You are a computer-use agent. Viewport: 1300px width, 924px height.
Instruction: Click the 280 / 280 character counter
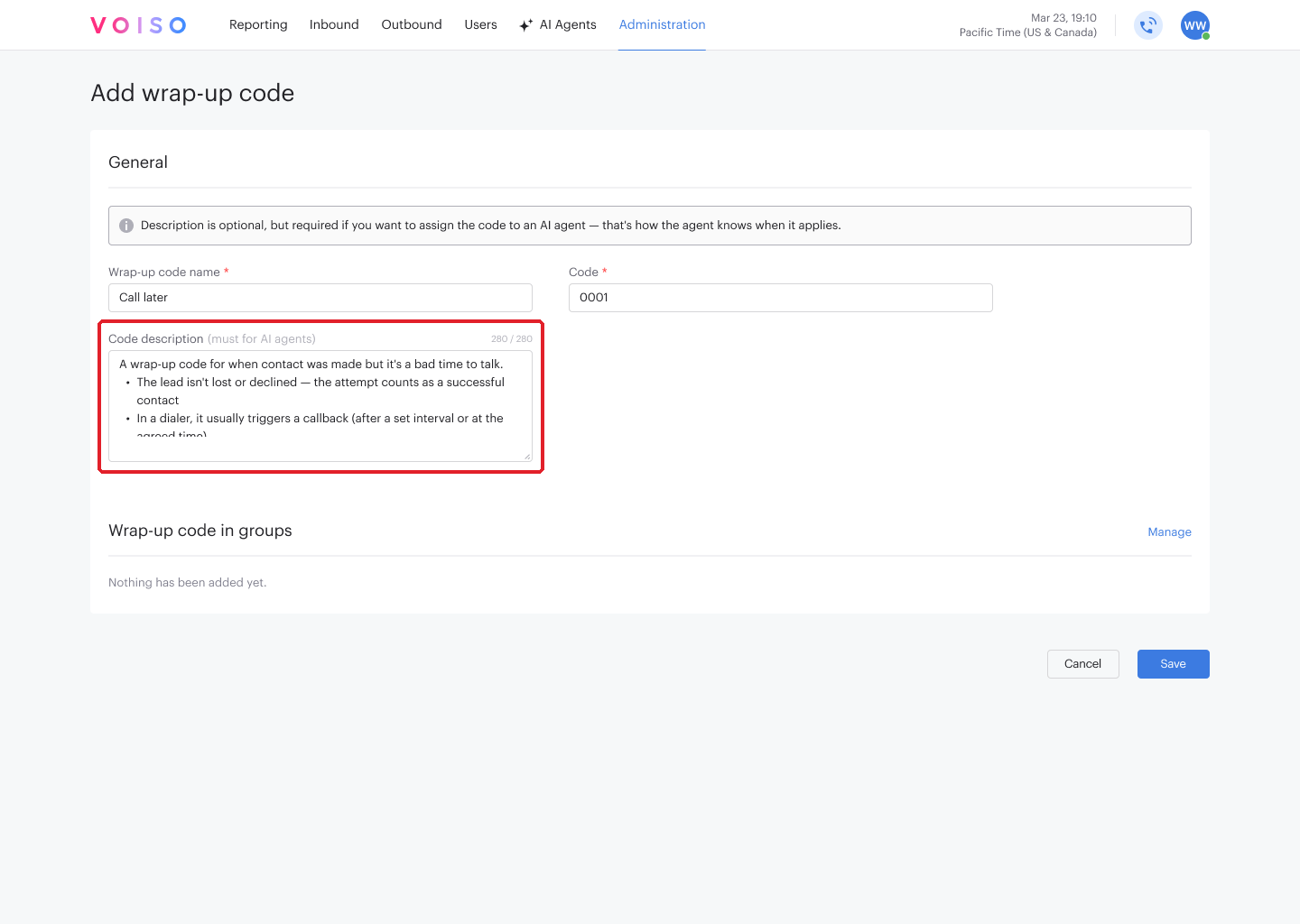[x=512, y=339]
